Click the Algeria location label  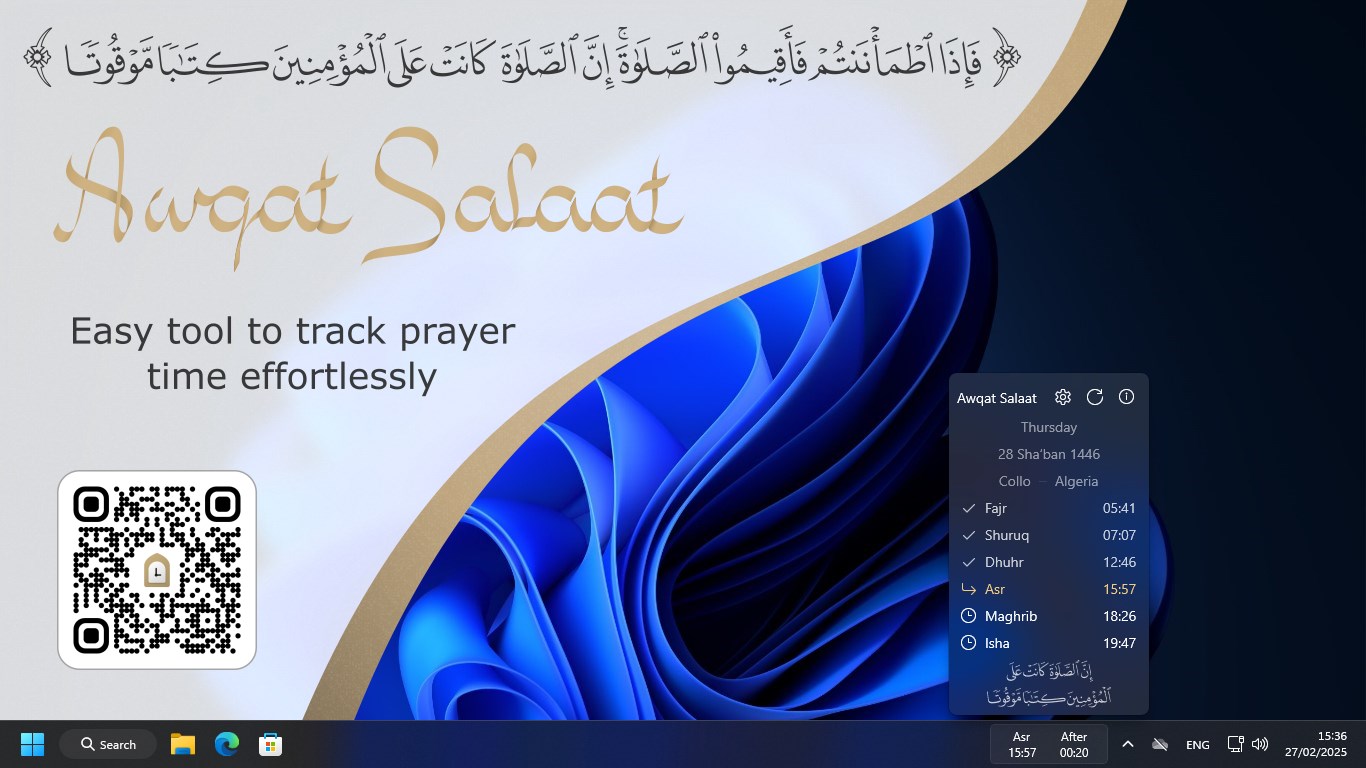tap(1076, 481)
